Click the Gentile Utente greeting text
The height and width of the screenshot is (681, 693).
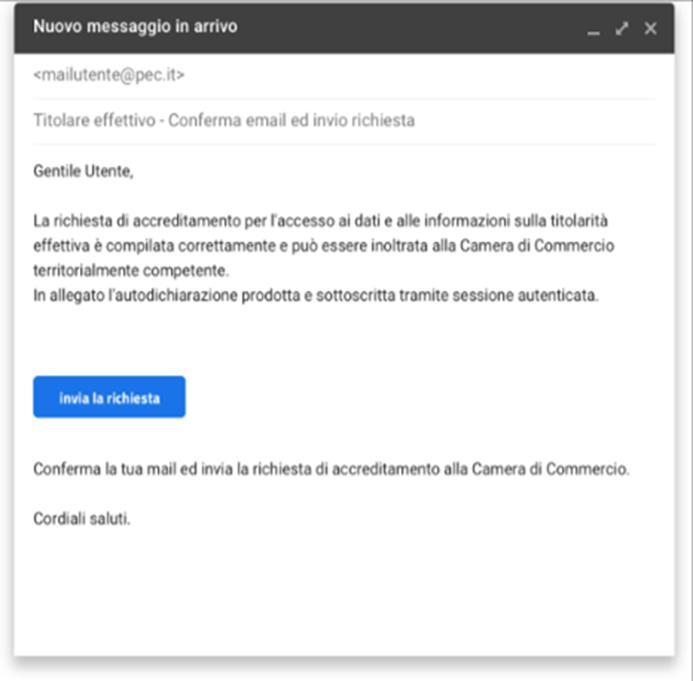84,171
